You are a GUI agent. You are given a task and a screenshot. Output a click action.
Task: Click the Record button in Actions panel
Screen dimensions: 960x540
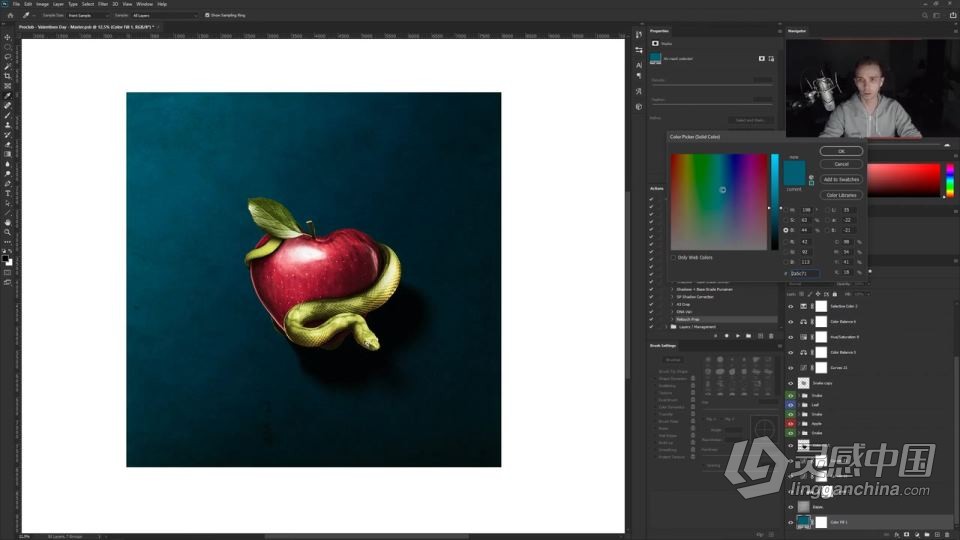[x=727, y=336]
